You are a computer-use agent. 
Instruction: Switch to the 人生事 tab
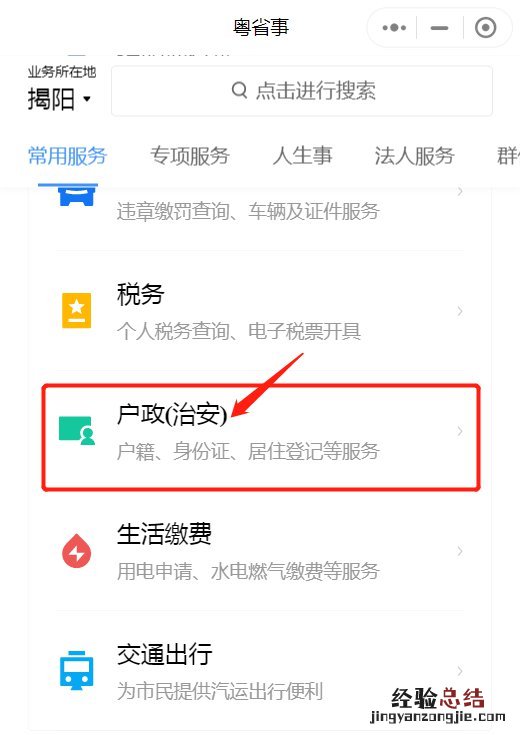point(302,156)
